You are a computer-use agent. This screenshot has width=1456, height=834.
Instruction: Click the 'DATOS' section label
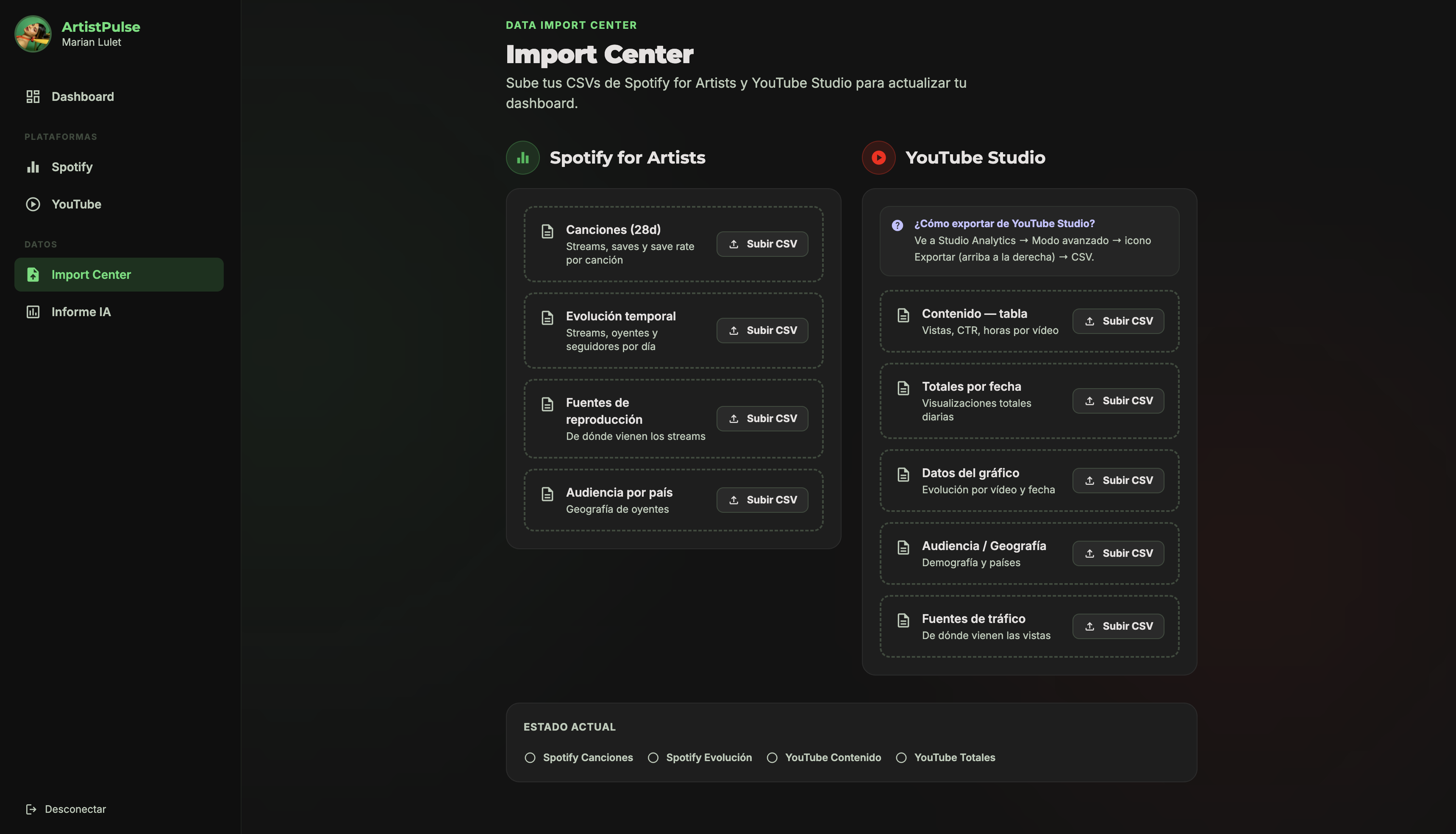[41, 245]
